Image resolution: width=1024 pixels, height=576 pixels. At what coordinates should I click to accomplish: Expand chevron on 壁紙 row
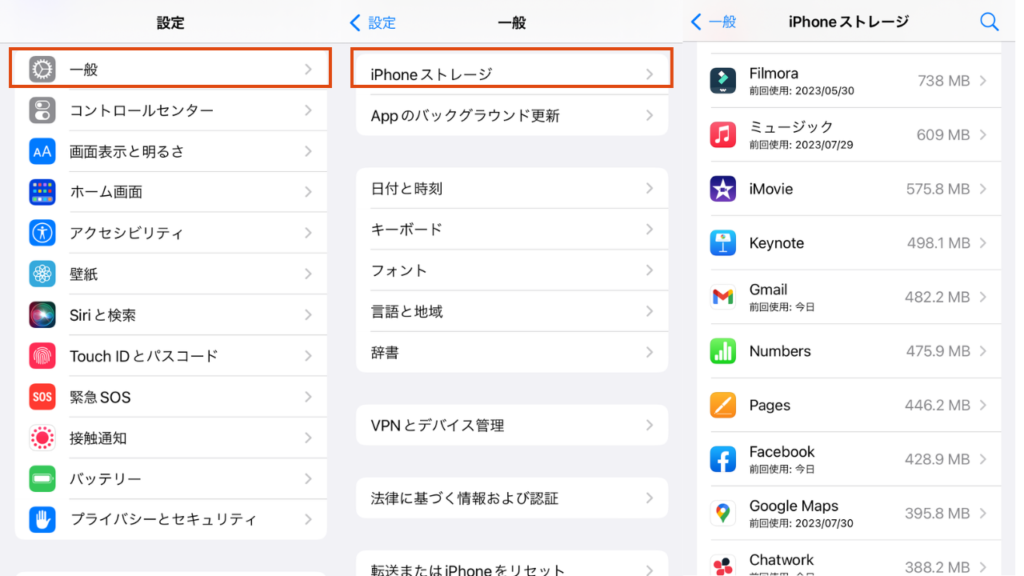[x=309, y=274]
